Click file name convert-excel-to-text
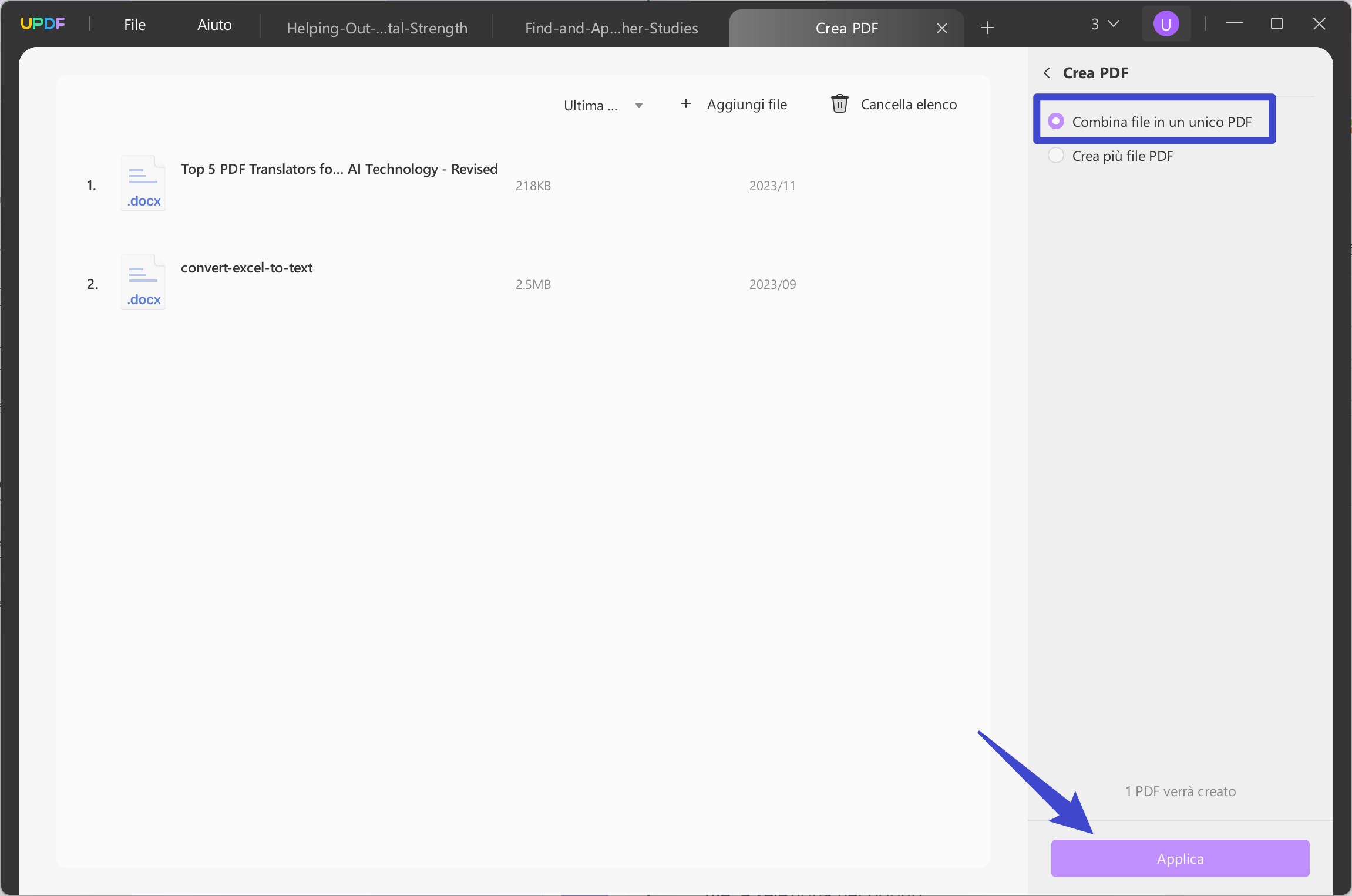This screenshot has height=896, width=1352. click(x=247, y=268)
